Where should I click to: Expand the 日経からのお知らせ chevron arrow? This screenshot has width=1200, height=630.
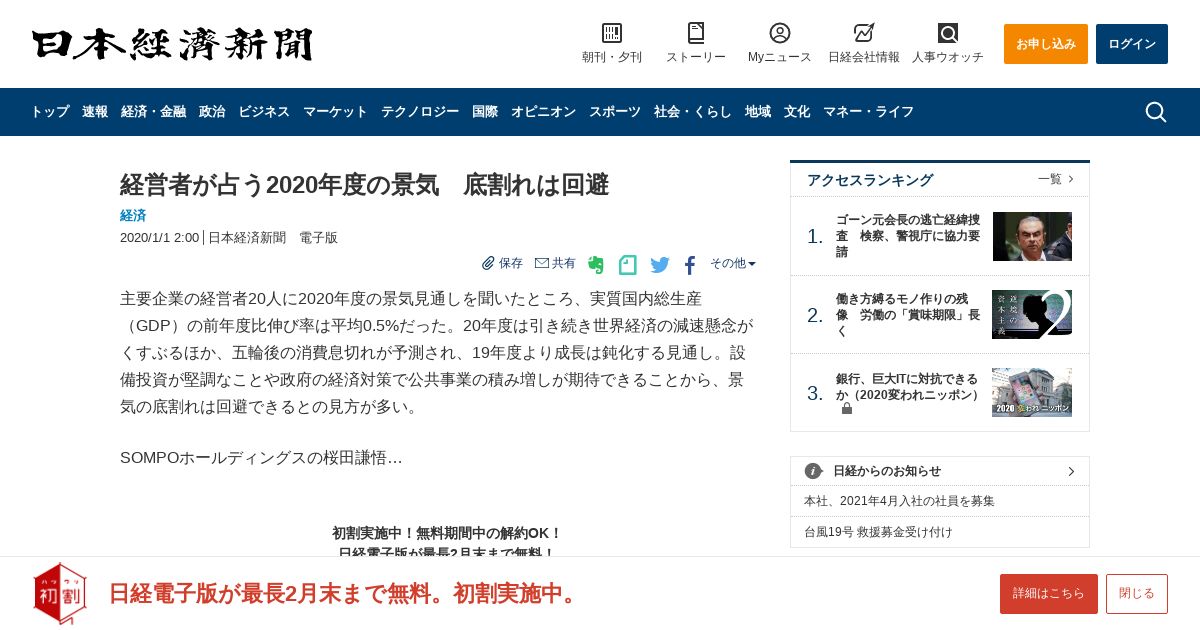tap(1071, 471)
